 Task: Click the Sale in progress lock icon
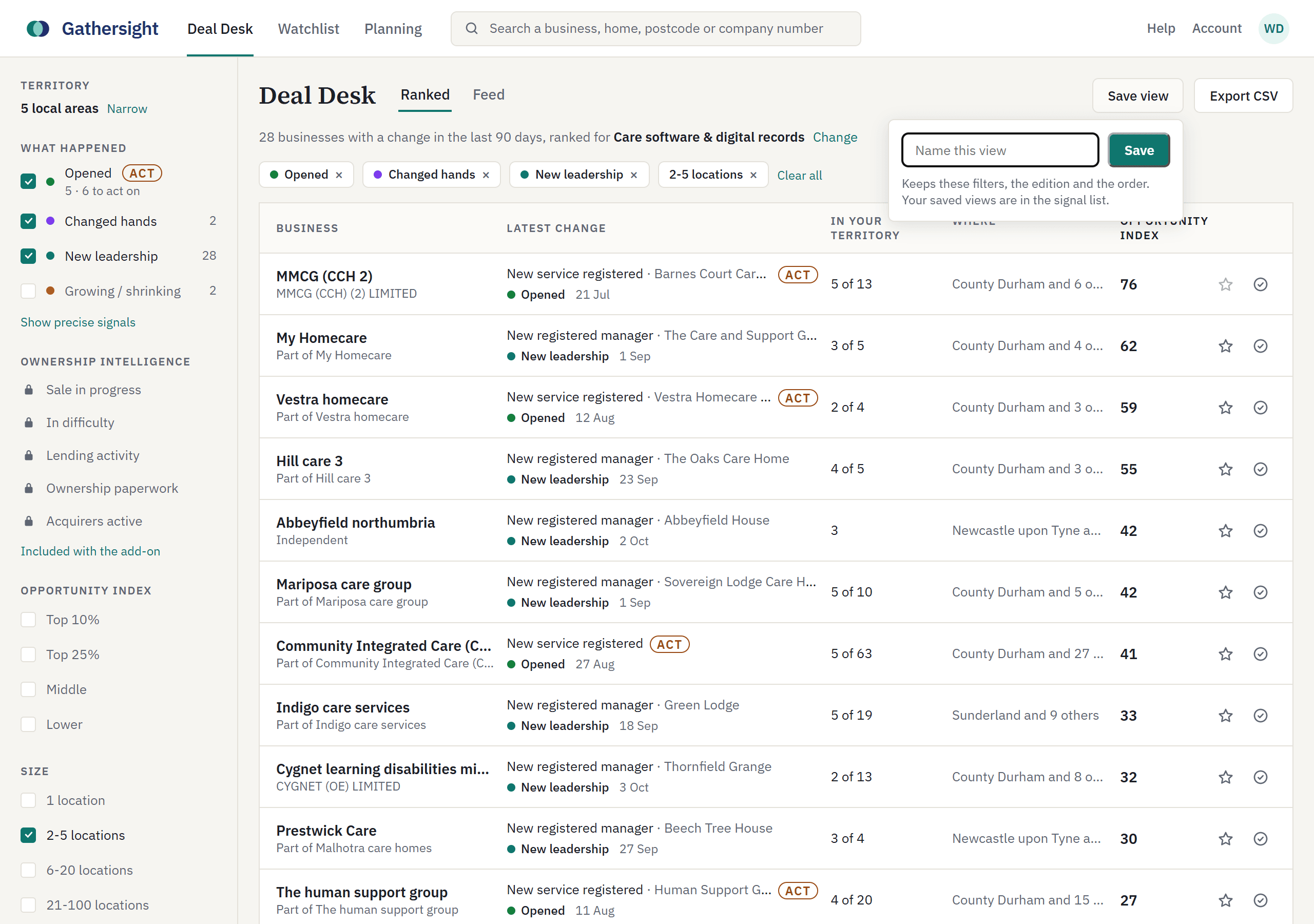click(x=29, y=390)
